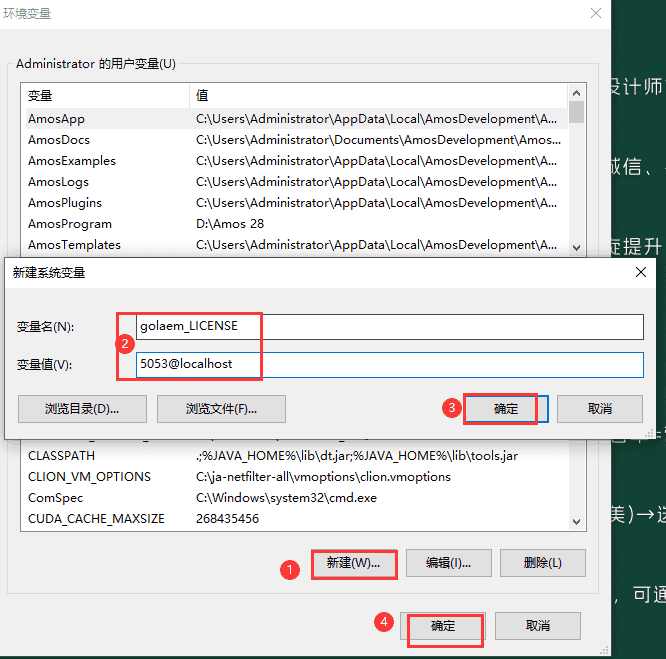666x659 pixels.
Task: Select the AmosApp user variable row
Action: point(296,119)
